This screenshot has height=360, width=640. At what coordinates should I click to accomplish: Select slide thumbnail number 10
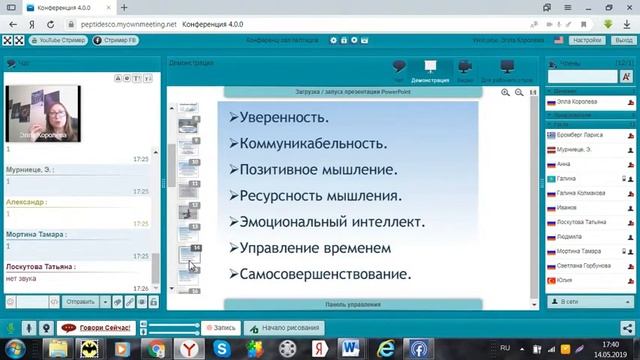click(189, 168)
